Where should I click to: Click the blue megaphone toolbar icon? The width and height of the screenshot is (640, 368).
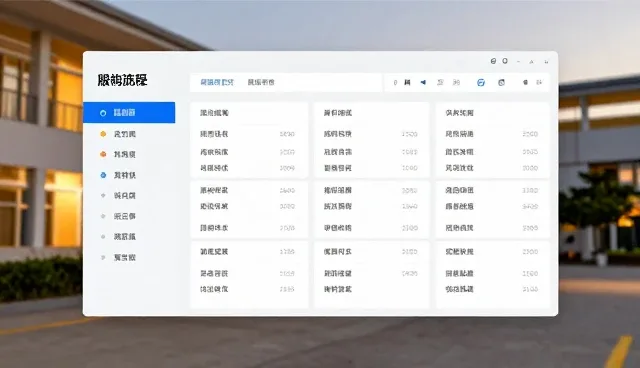(x=423, y=82)
